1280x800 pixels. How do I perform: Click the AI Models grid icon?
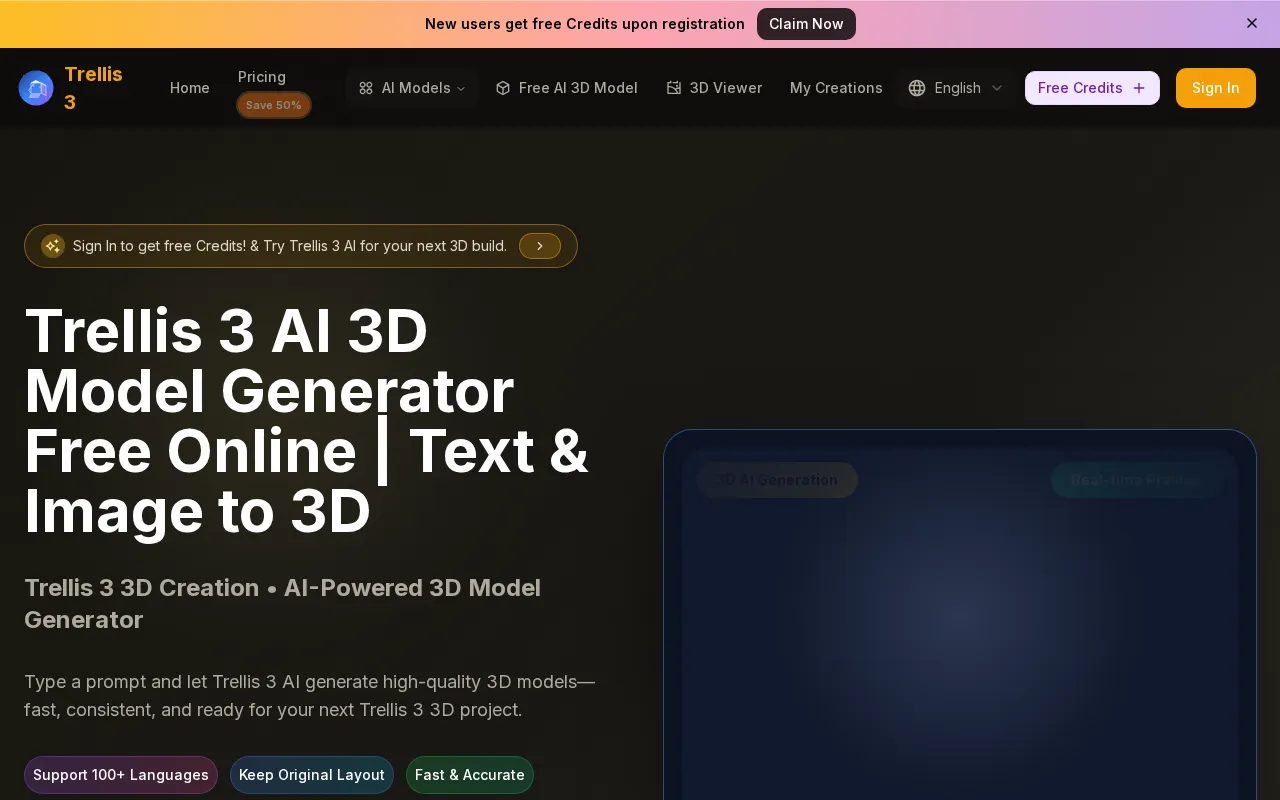click(366, 88)
